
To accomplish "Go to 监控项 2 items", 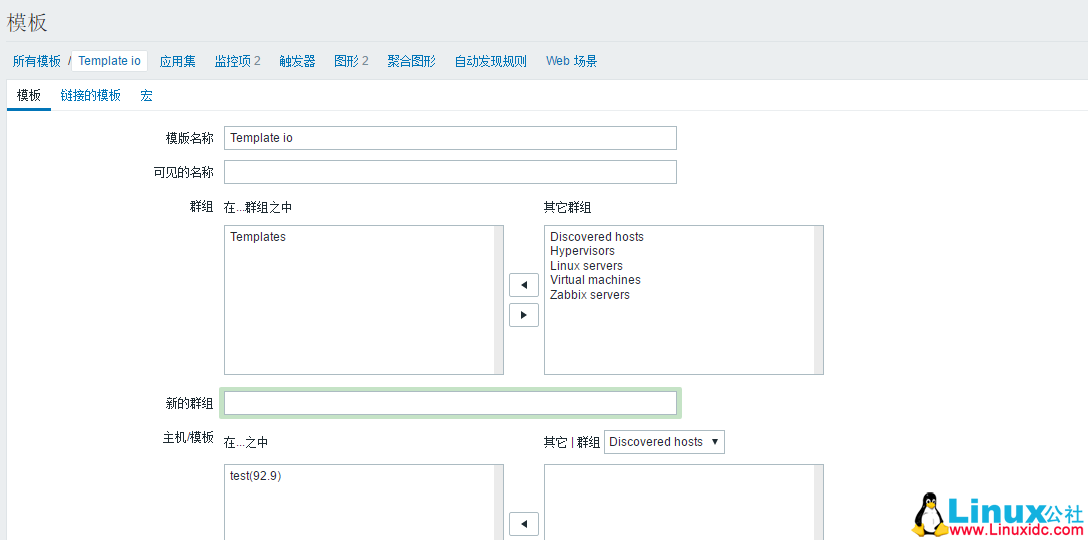I will [x=237, y=61].
